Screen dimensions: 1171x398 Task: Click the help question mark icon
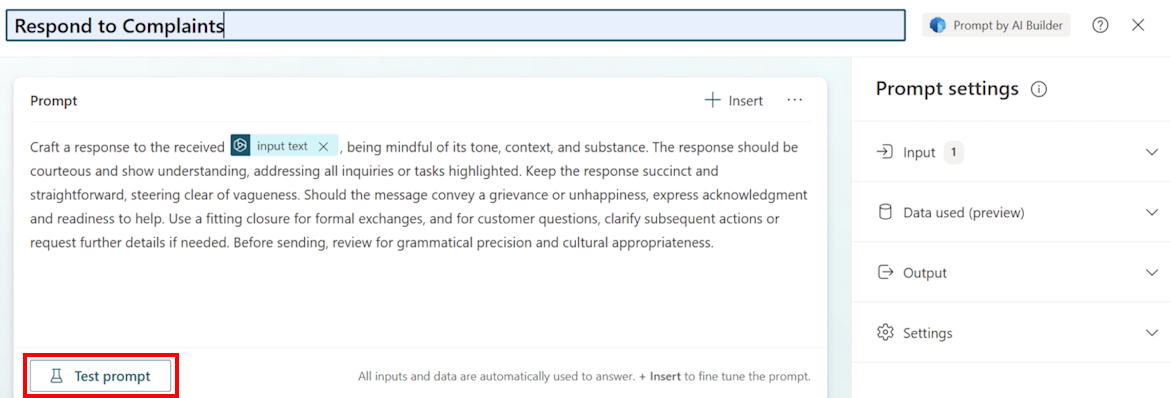[x=1100, y=25]
